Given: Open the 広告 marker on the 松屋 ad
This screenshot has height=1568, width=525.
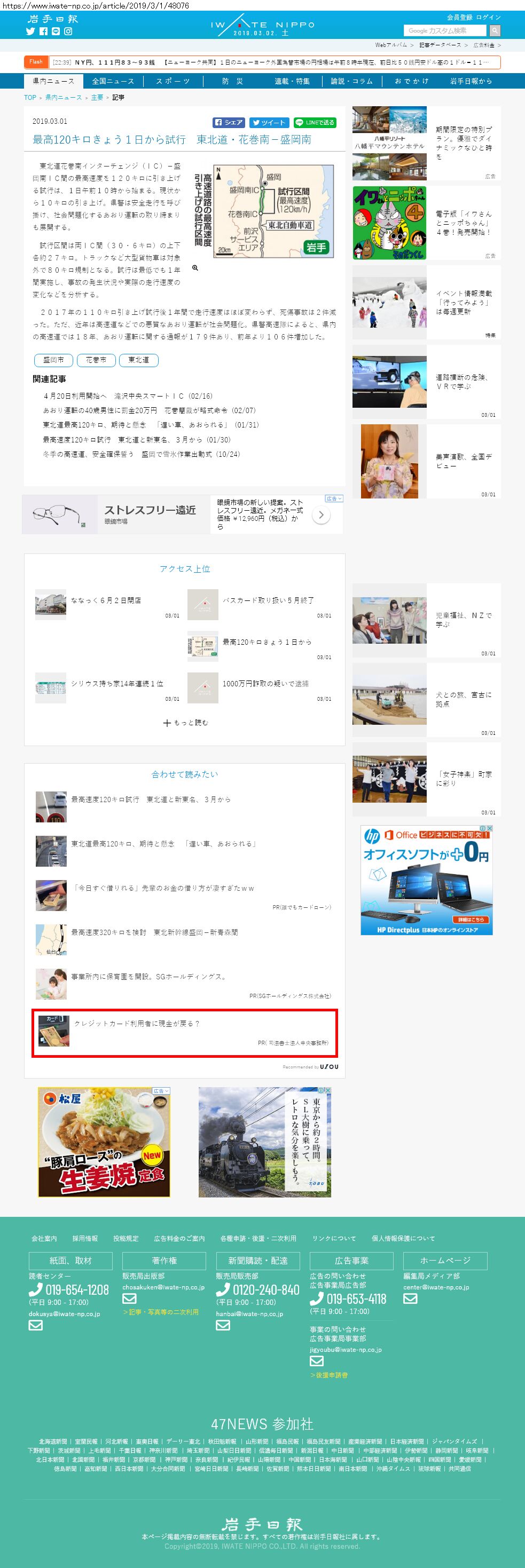Looking at the screenshot, I should (161, 1091).
